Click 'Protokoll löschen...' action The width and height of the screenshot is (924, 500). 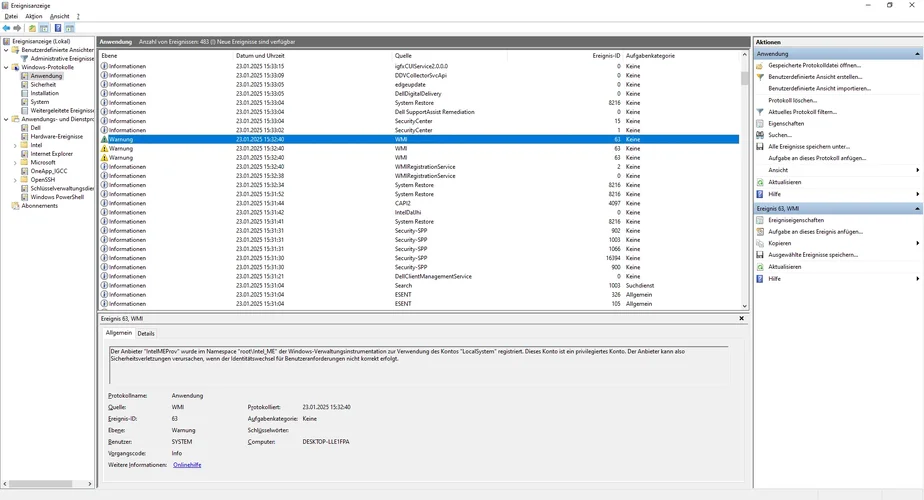(x=792, y=100)
